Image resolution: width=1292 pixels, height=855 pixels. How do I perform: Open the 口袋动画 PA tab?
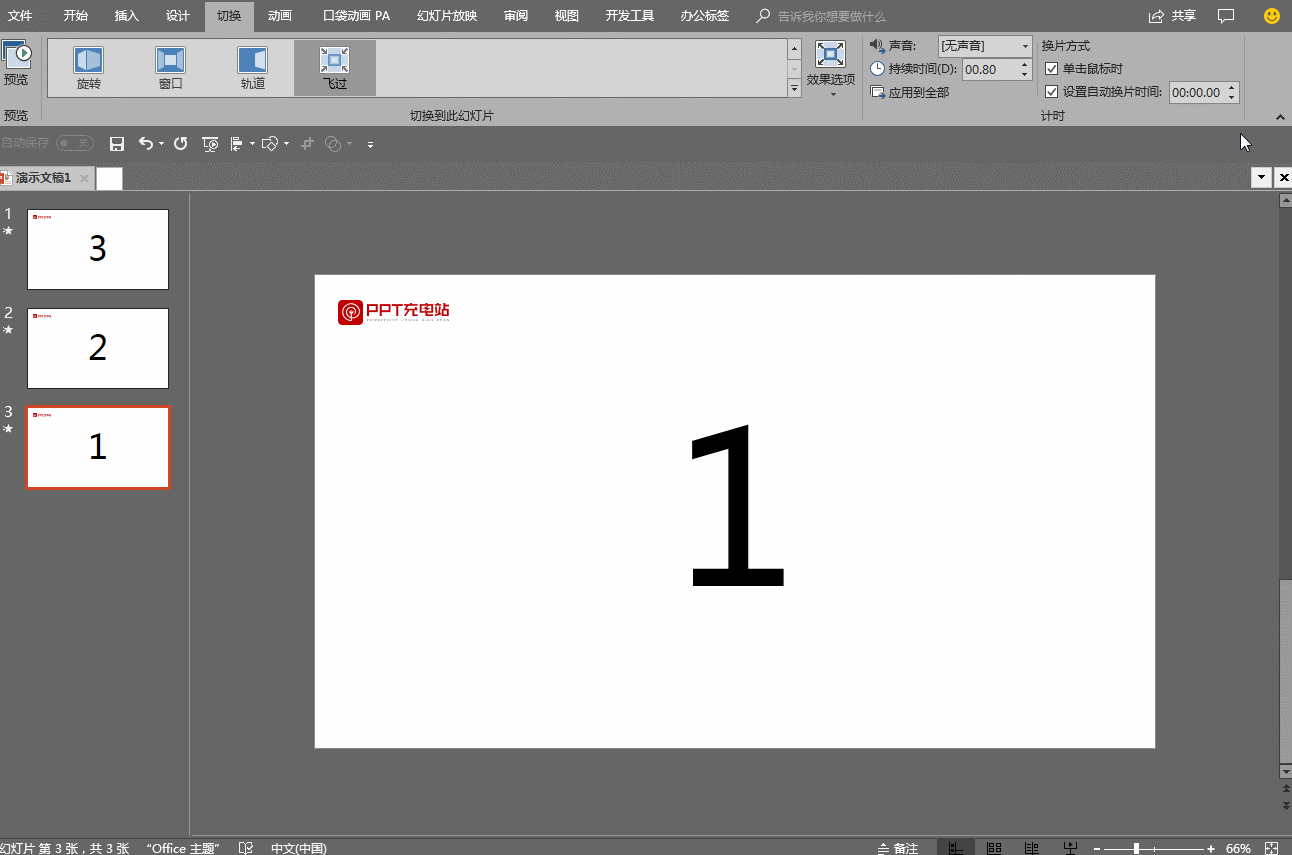click(356, 16)
